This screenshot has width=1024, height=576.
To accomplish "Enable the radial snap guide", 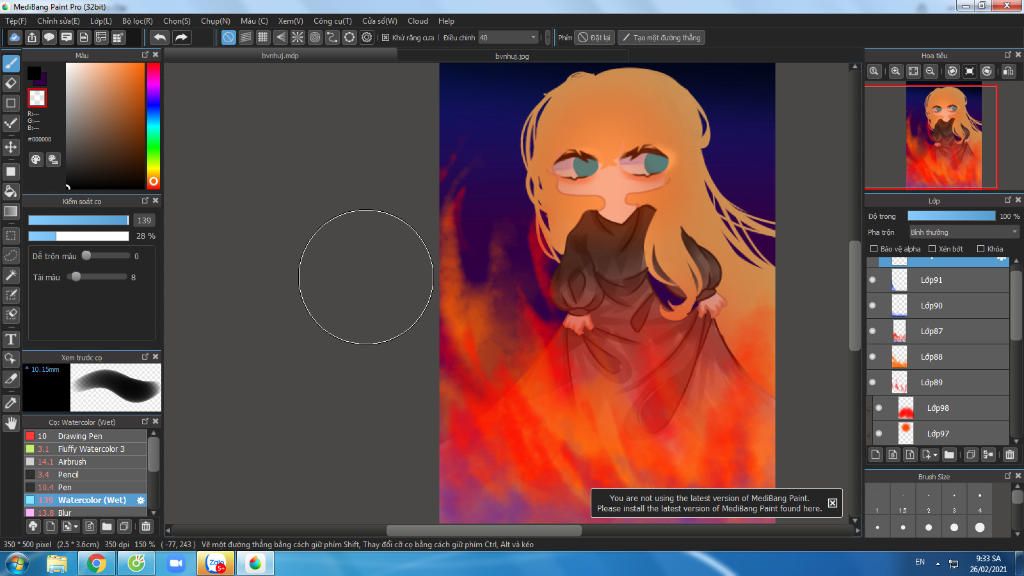I will [297, 37].
